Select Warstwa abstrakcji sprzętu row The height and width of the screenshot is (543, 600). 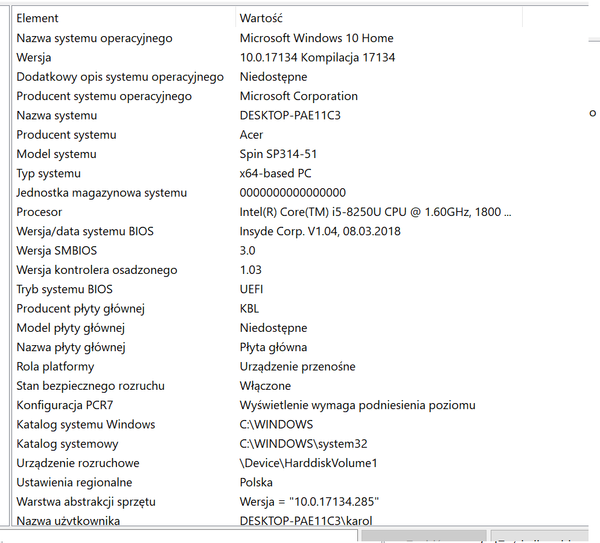coord(86,502)
